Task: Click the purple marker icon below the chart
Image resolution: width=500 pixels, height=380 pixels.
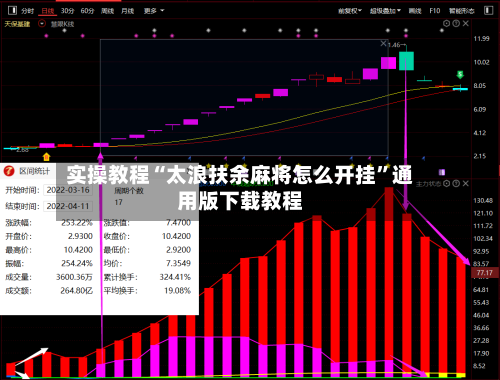Action: [x=442, y=172]
